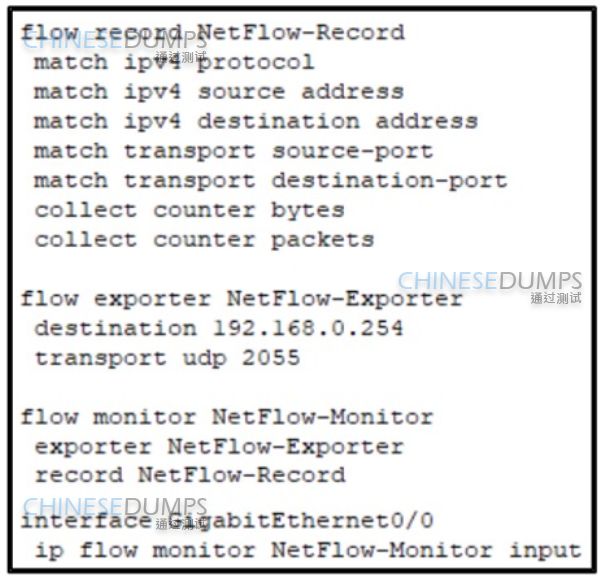This screenshot has height=576, width=602.
Task: Click the 'interface GigabitEthernet0/0' line
Action: click(x=227, y=521)
